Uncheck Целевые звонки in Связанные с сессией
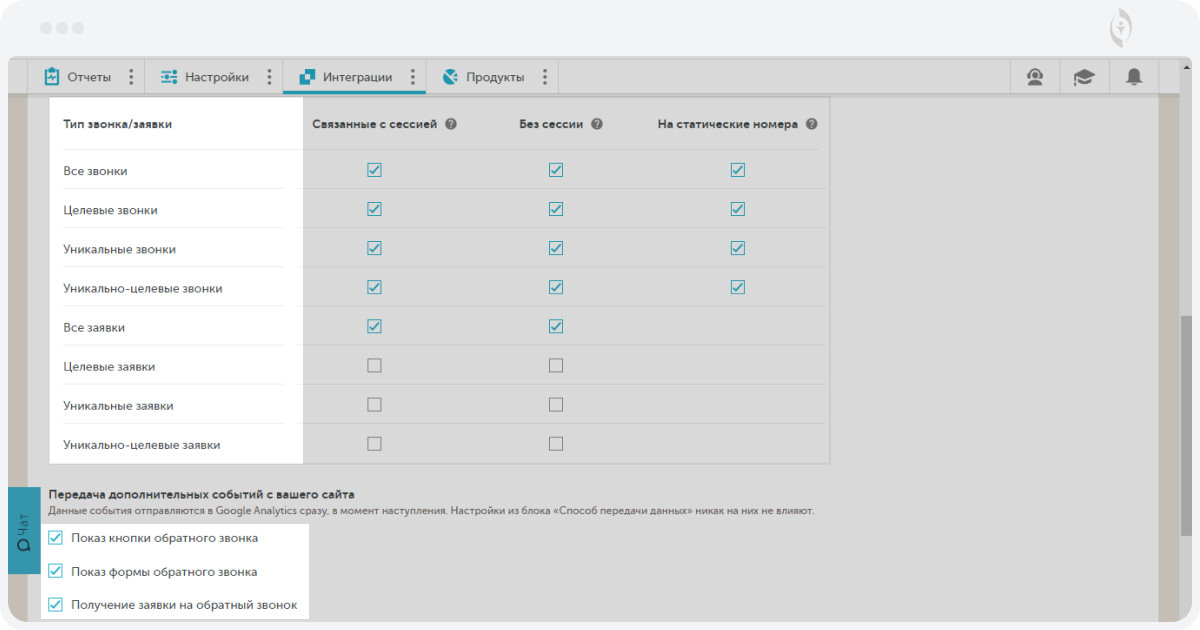The width and height of the screenshot is (1200, 630). [374, 209]
